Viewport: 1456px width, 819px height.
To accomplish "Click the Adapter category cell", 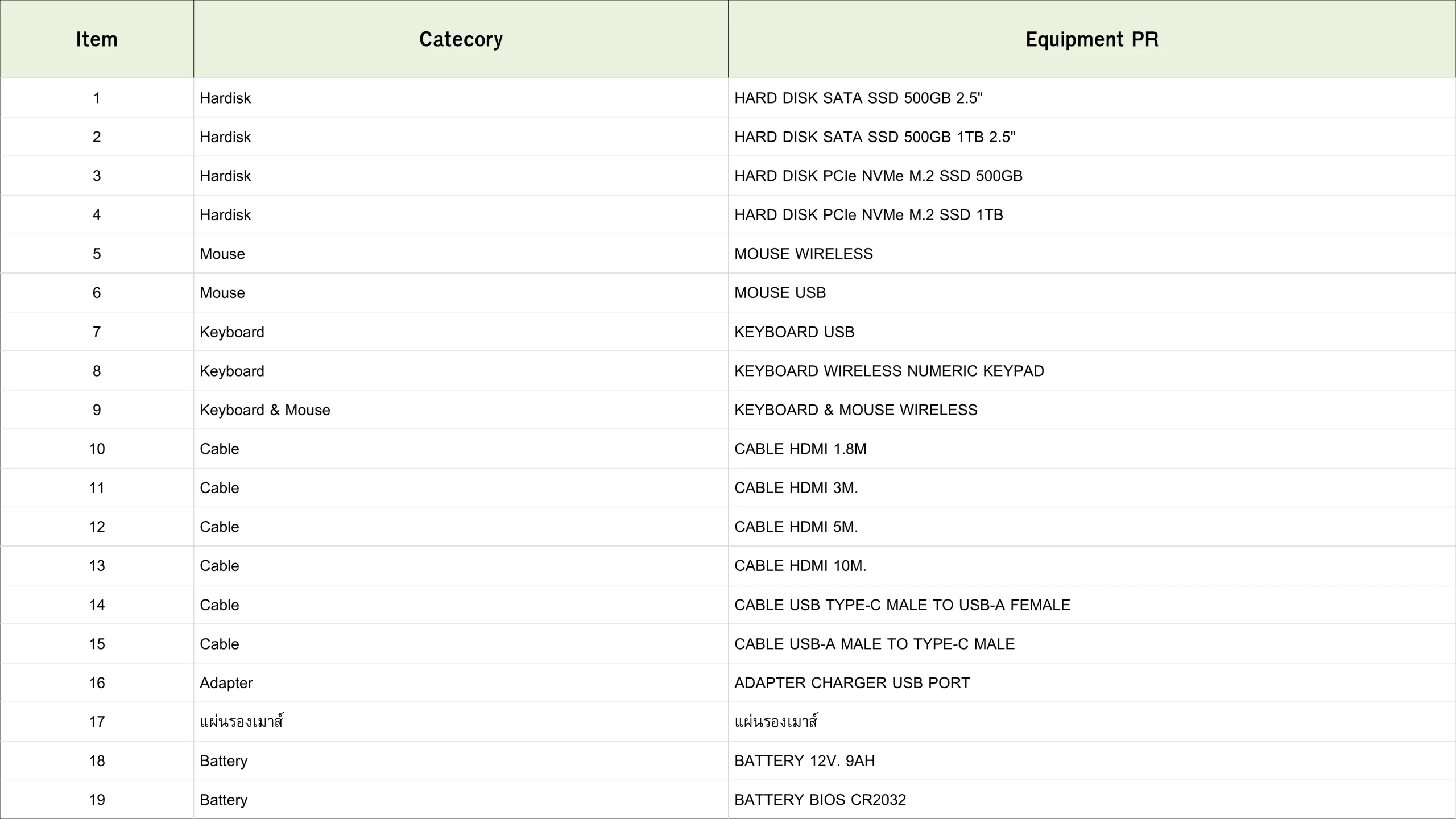I will tap(226, 683).
